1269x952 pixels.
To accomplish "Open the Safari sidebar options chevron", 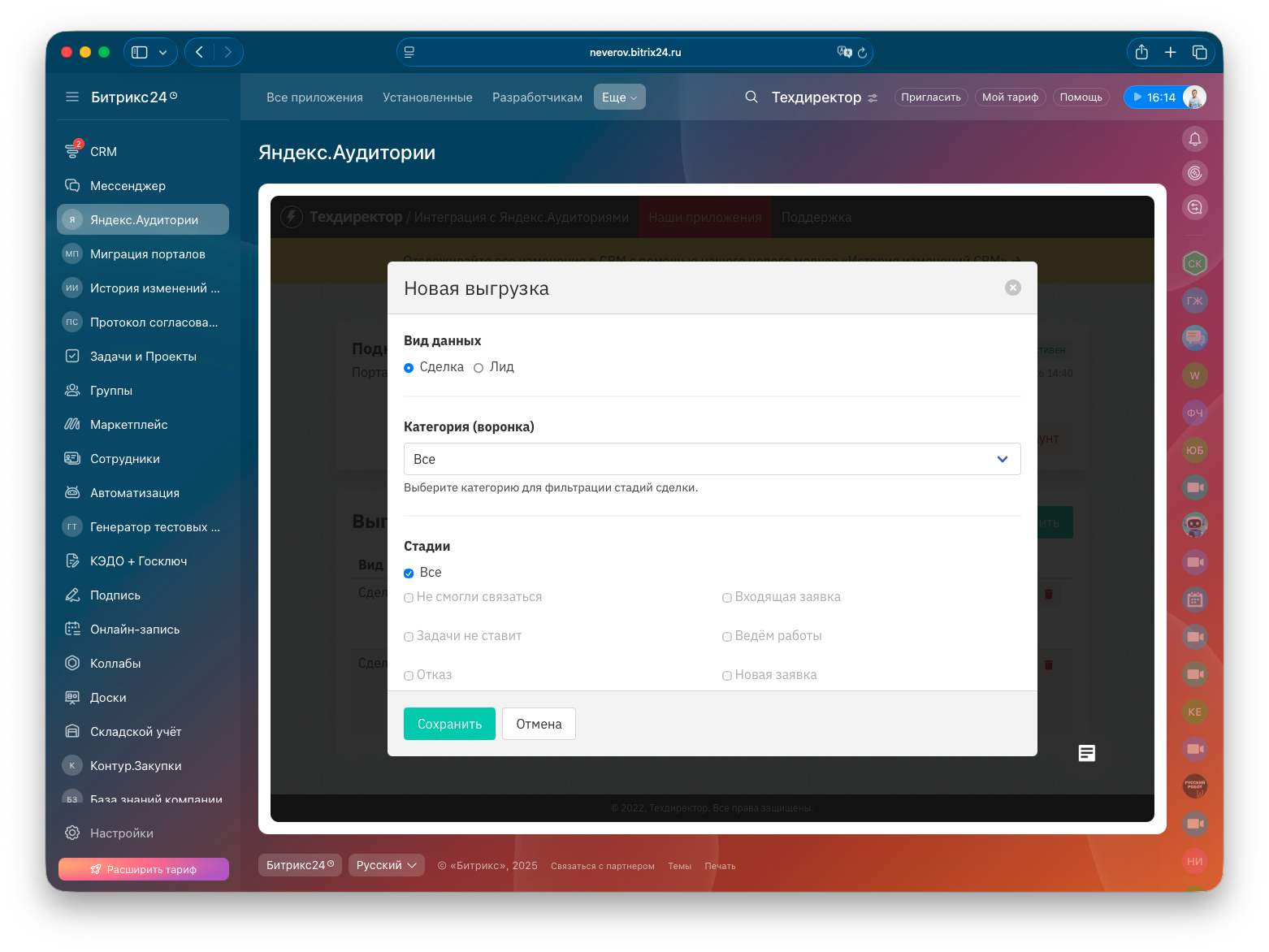I will [162, 52].
